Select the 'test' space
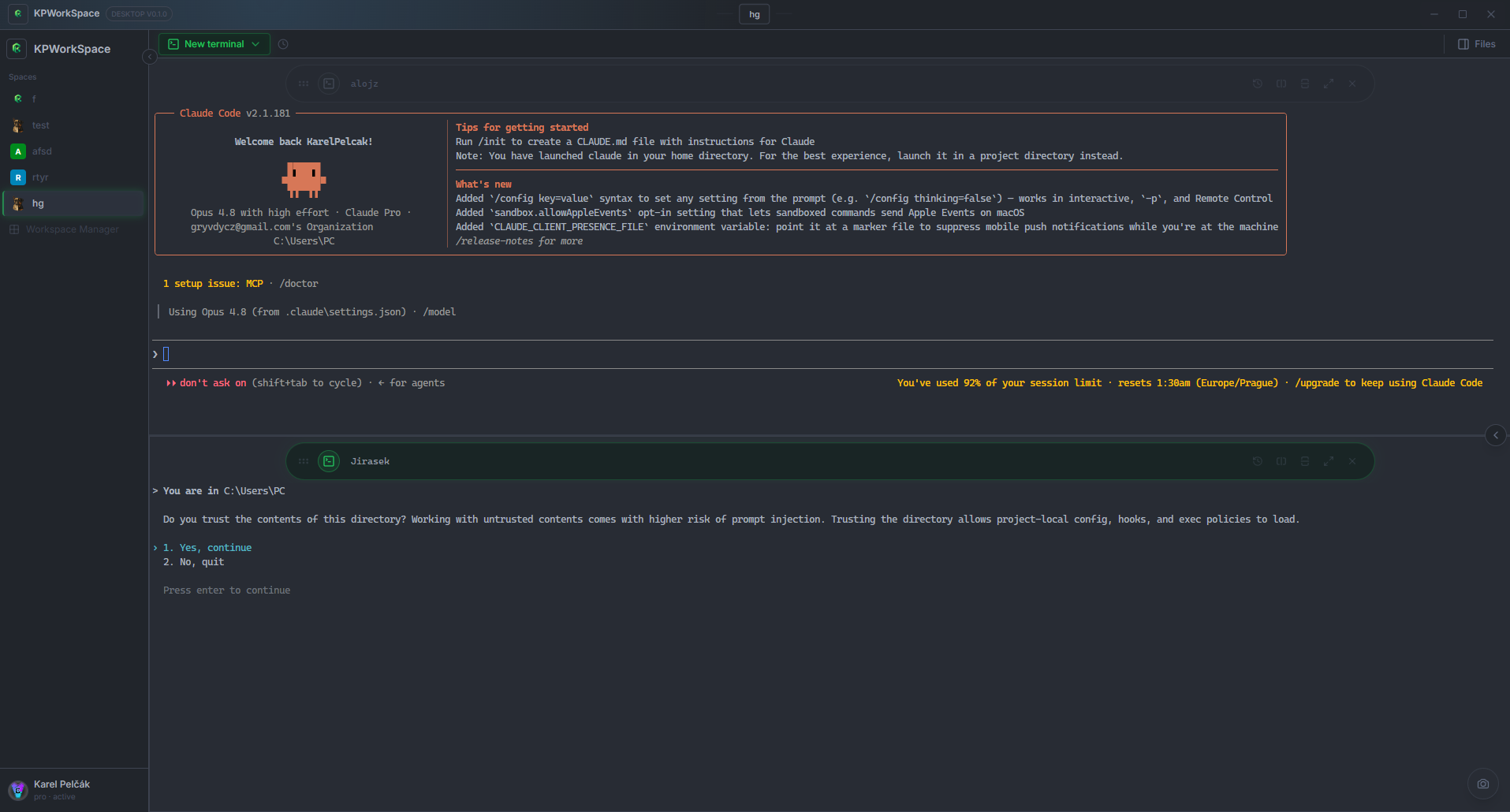1510x812 pixels. 73,125
